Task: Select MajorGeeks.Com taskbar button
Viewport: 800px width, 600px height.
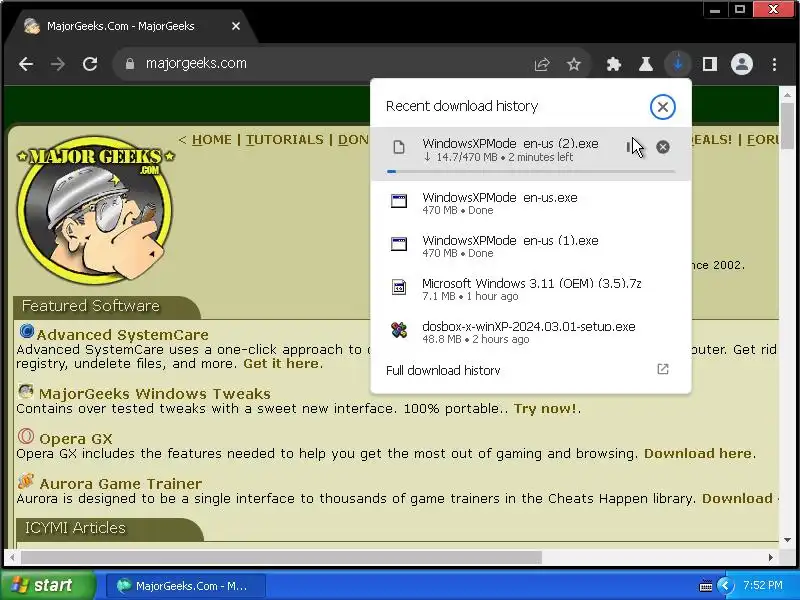Action: pos(185,586)
